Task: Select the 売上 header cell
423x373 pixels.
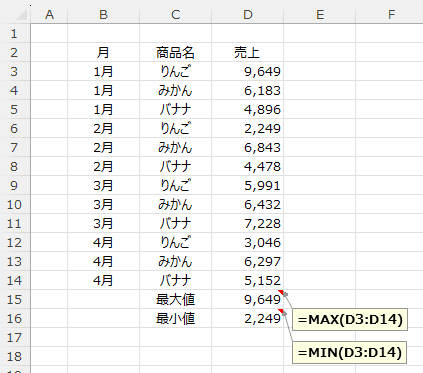Action: pyautogui.click(x=248, y=52)
